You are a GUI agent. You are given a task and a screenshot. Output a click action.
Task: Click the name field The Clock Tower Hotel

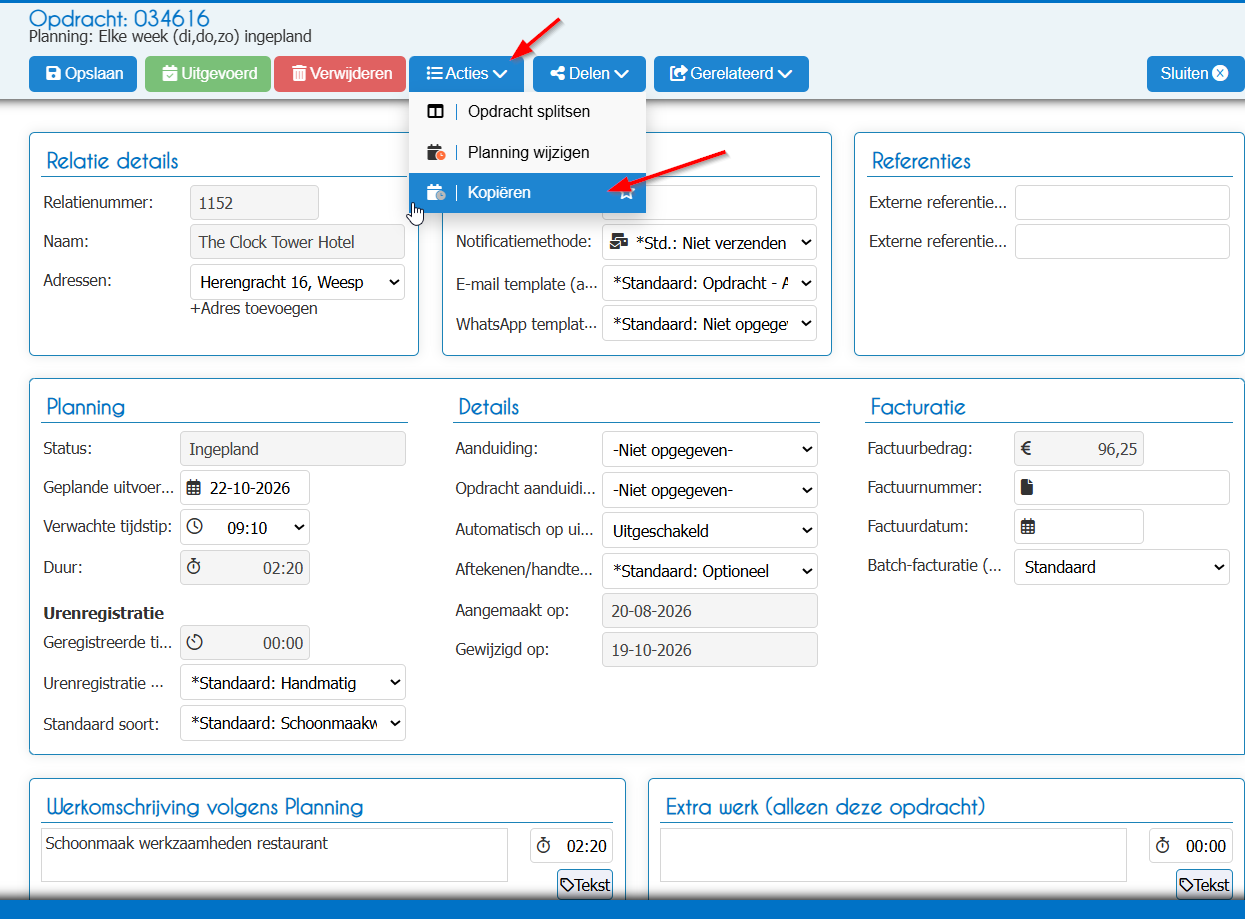297,242
